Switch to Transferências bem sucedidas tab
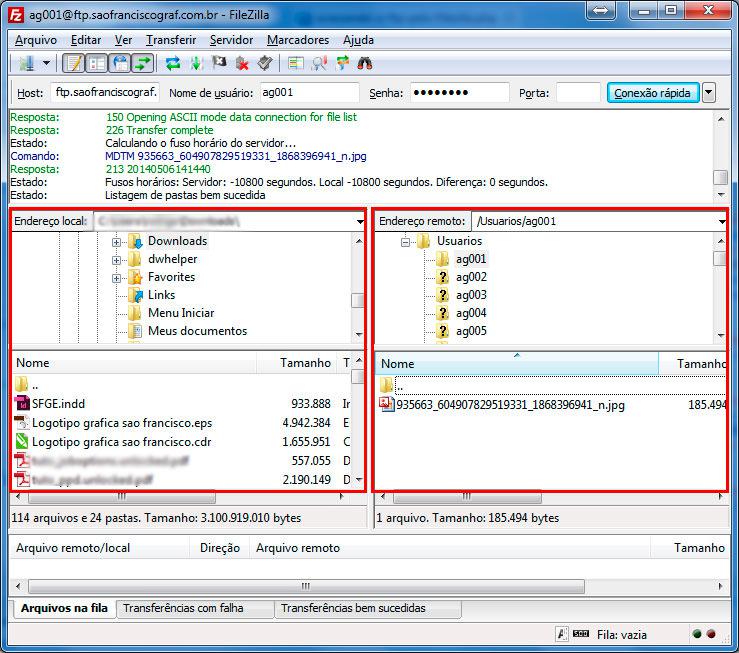The height and width of the screenshot is (653, 739). [x=368, y=608]
